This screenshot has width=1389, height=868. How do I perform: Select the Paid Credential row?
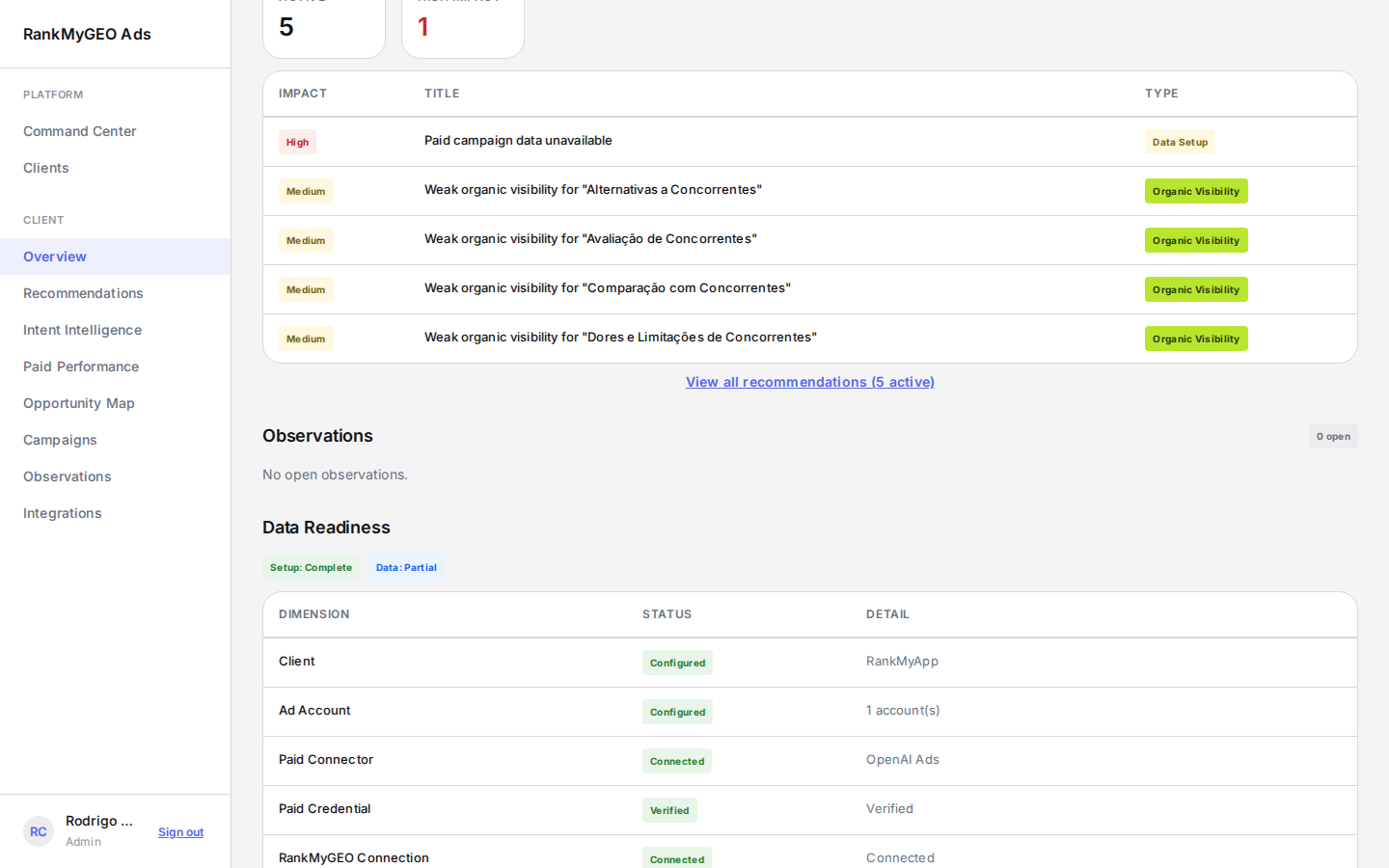pos(810,810)
